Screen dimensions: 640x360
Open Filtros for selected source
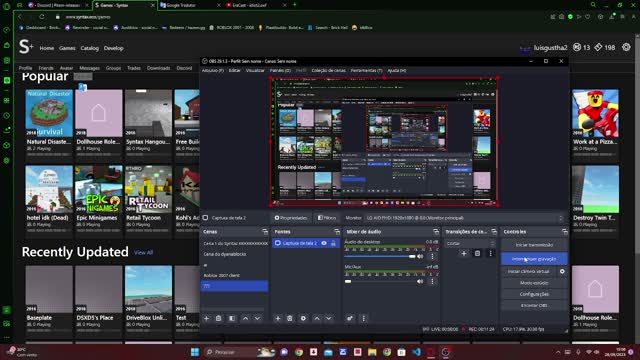[x=327, y=218]
